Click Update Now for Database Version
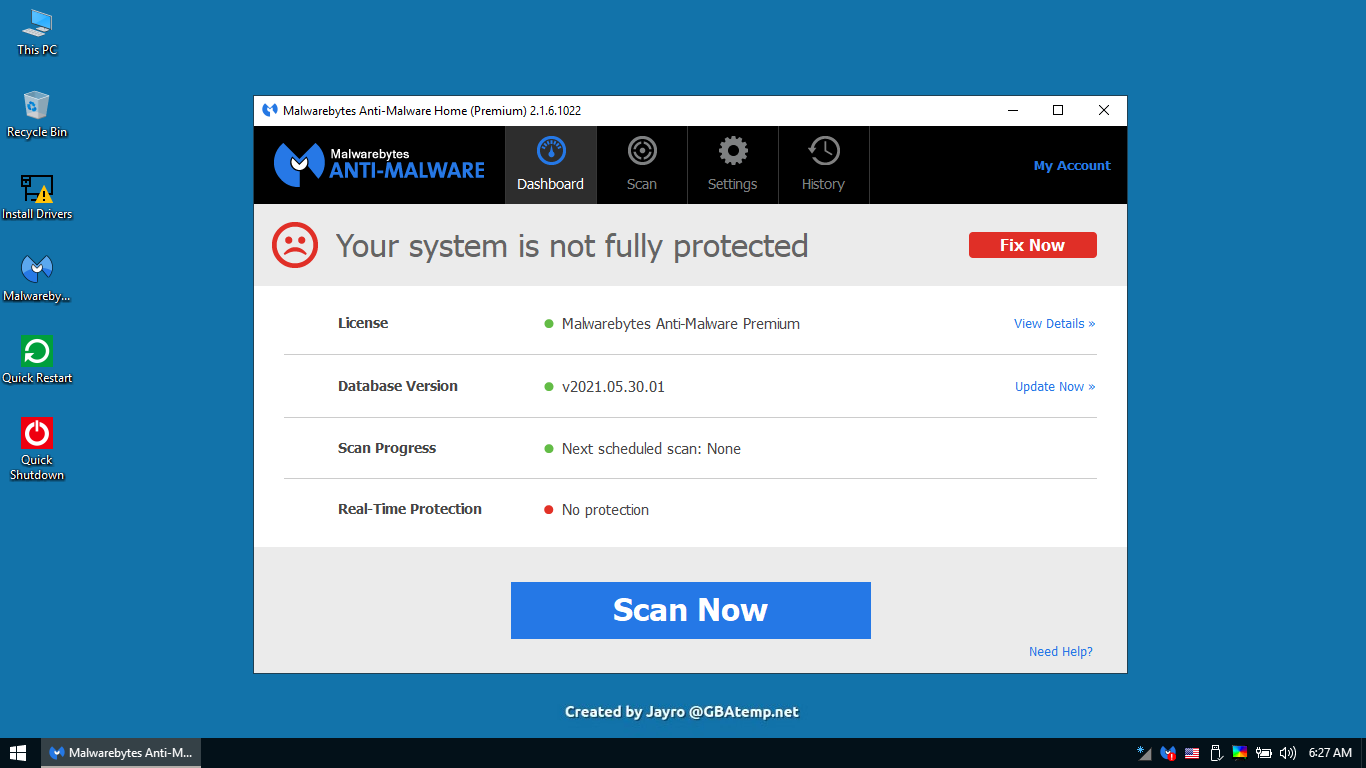Screen dimensions: 1366x768 click(1055, 387)
